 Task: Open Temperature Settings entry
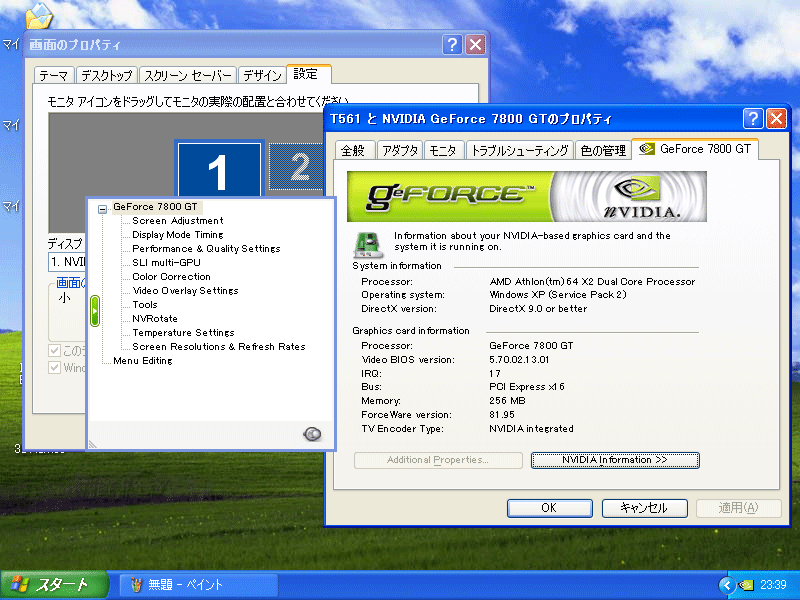(x=183, y=333)
